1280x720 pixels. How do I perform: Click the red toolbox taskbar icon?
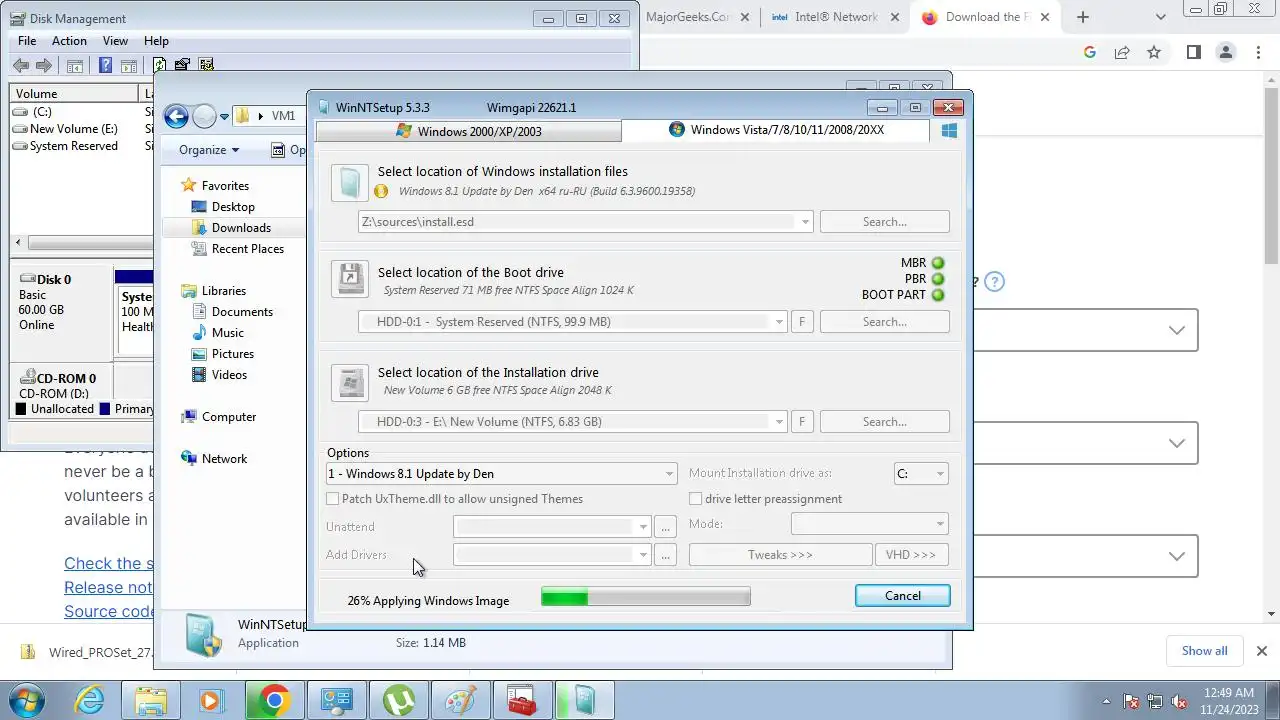click(x=522, y=701)
